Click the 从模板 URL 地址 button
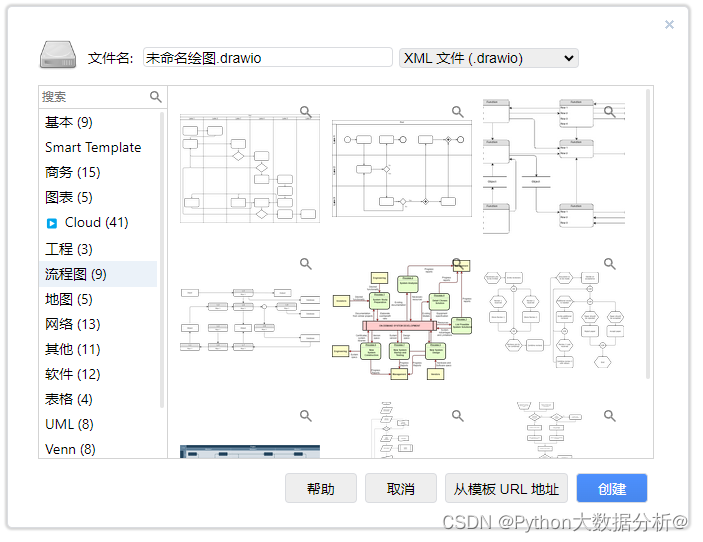Screen dimensions: 703x542 [507, 489]
